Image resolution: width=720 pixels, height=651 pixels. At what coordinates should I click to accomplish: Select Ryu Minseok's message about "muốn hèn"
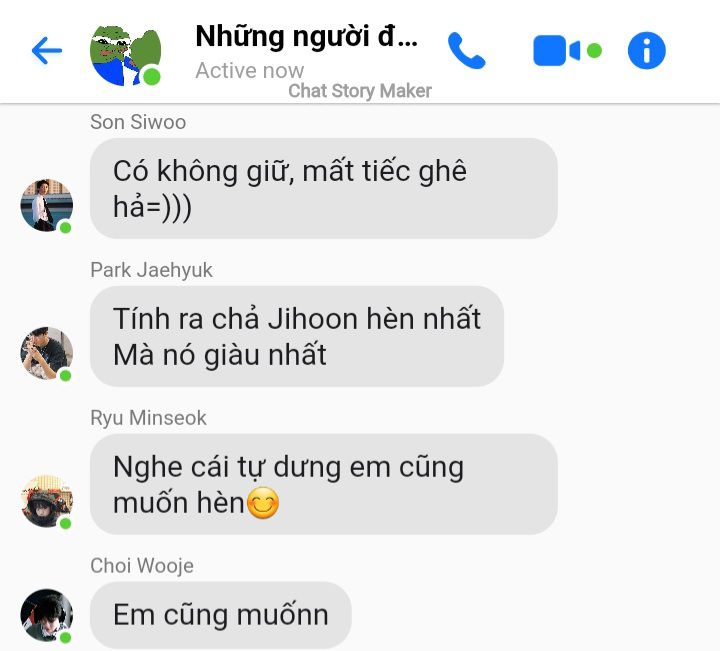click(324, 484)
